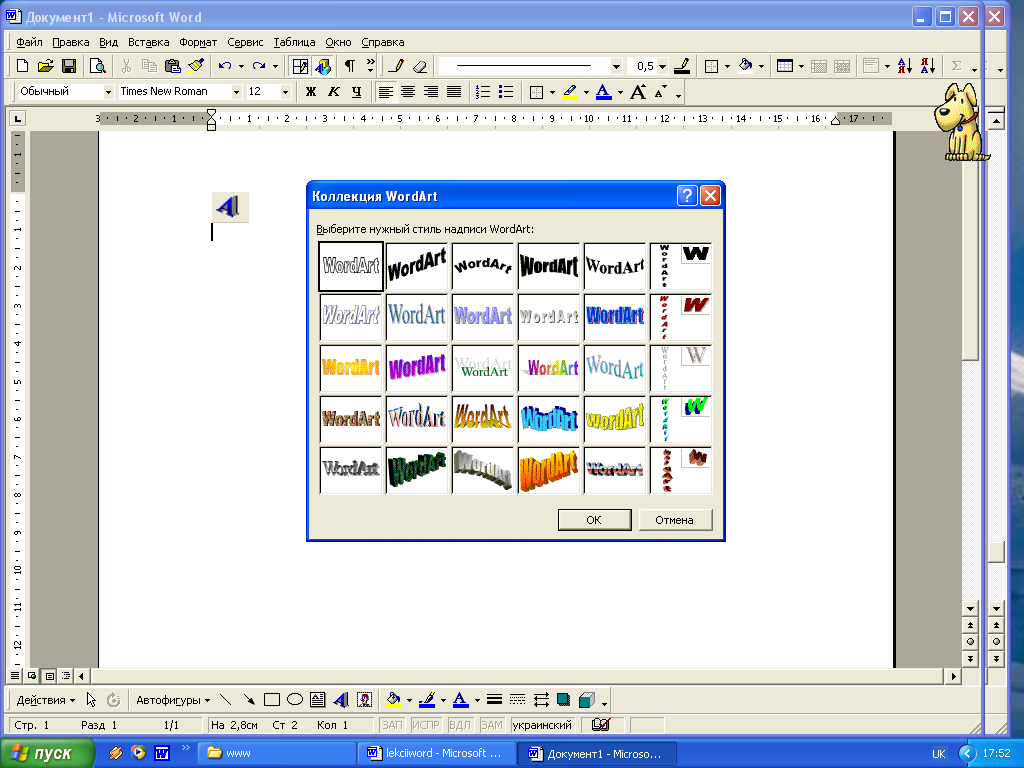The image size is (1024, 768).
Task: Open the Правка menu
Action: click(x=71, y=42)
